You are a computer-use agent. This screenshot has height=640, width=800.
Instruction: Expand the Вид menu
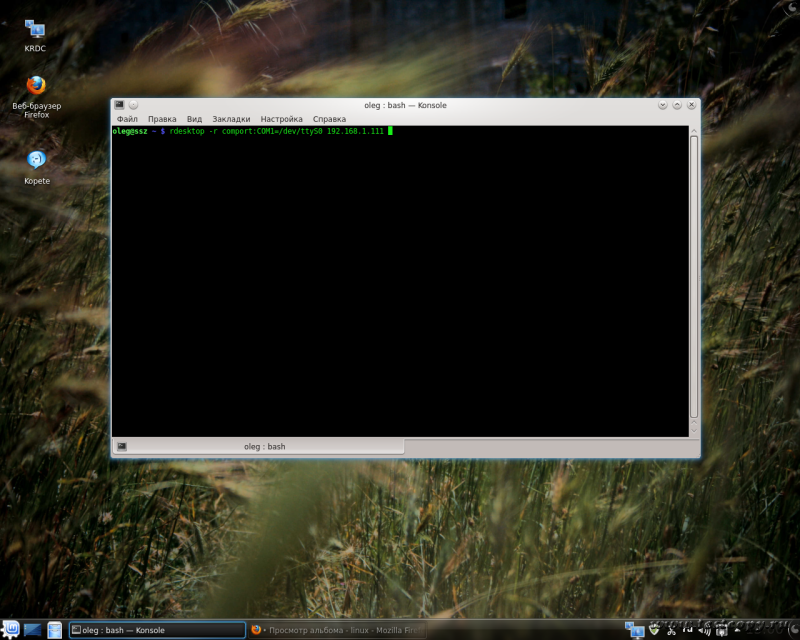click(x=194, y=119)
